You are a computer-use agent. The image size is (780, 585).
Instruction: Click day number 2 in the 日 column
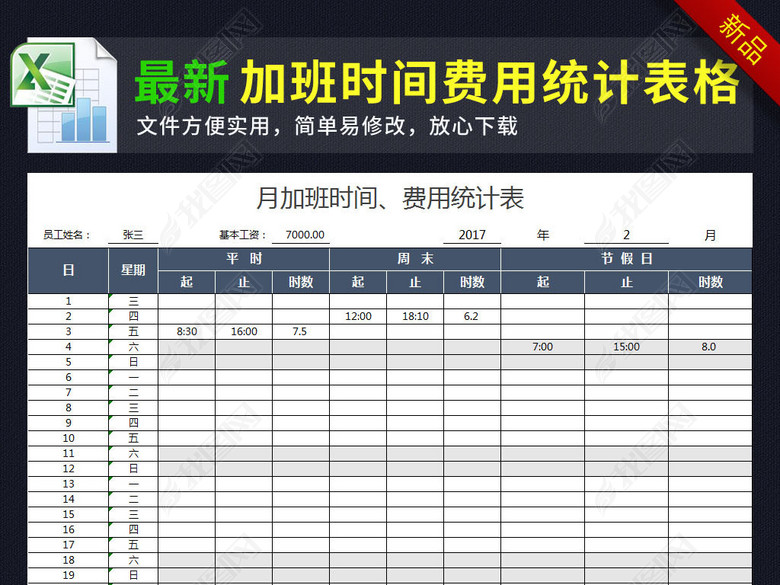point(68,316)
